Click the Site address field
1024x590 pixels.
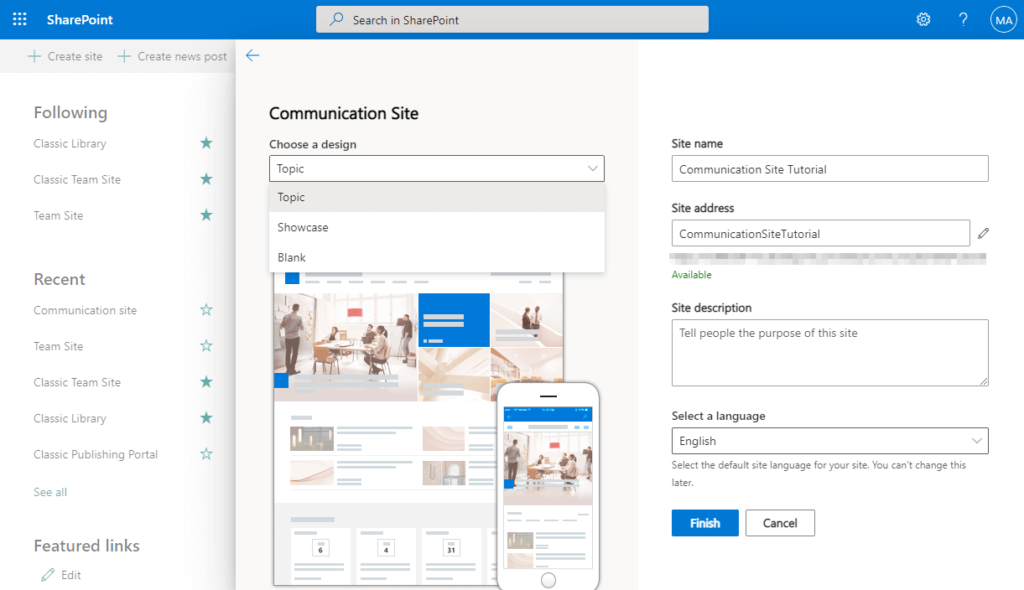point(820,233)
